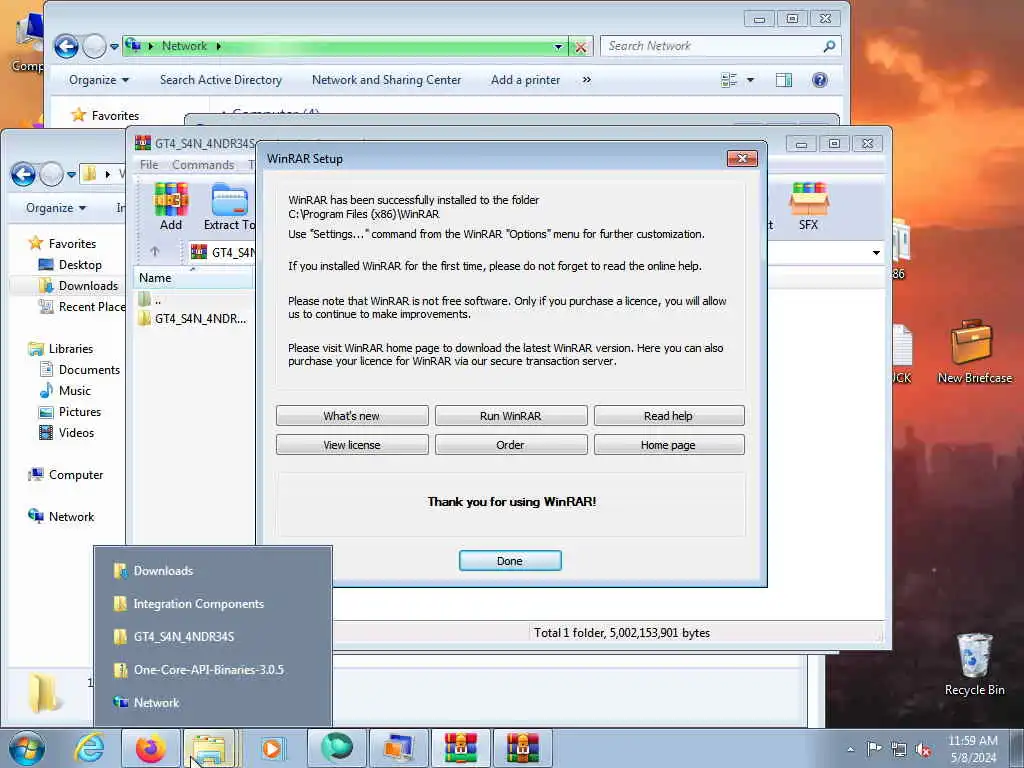This screenshot has width=1024, height=768.
Task: Open the view options dropdown arrow
Action: coord(750,80)
